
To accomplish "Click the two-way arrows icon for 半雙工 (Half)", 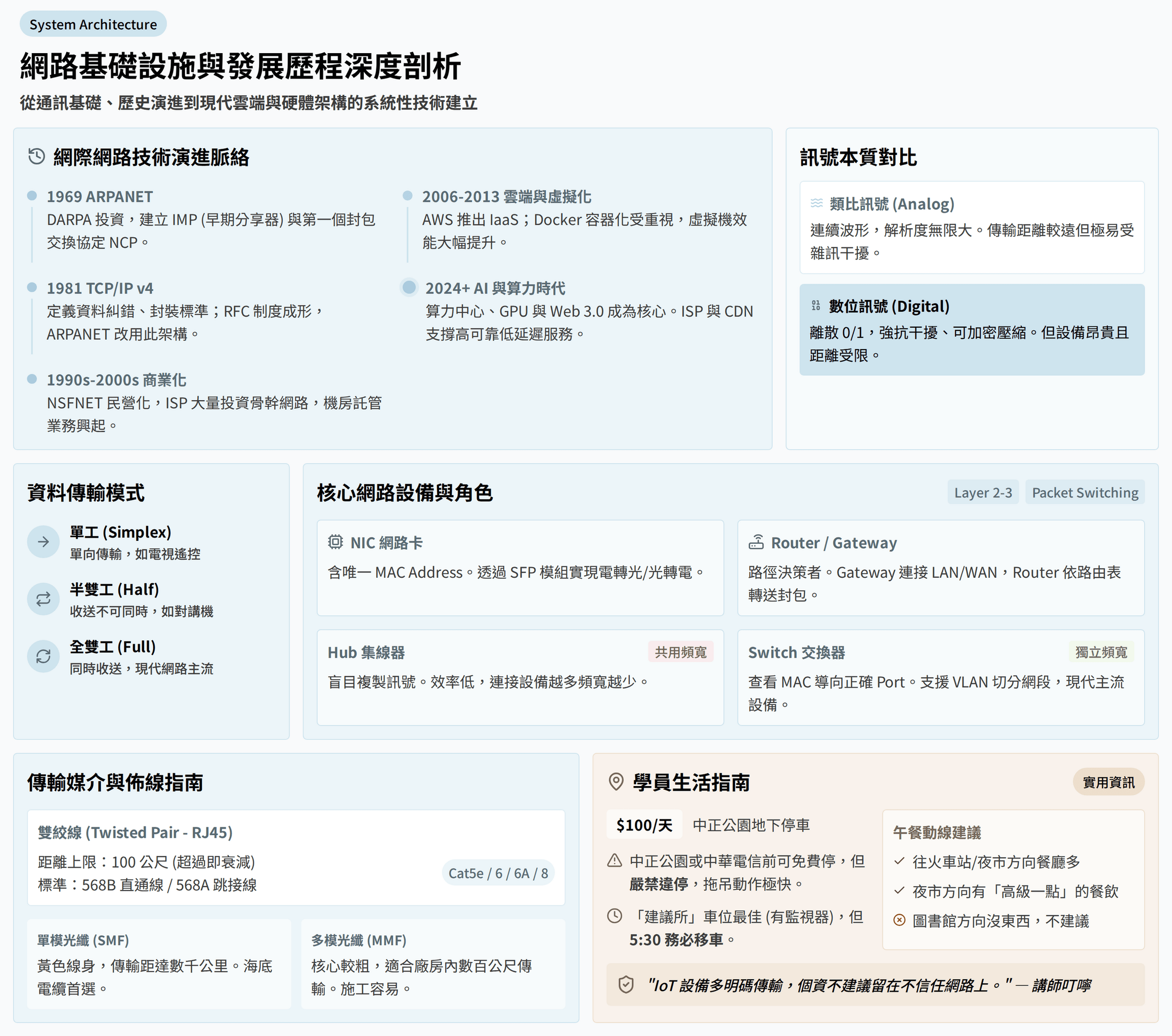I will [x=44, y=599].
